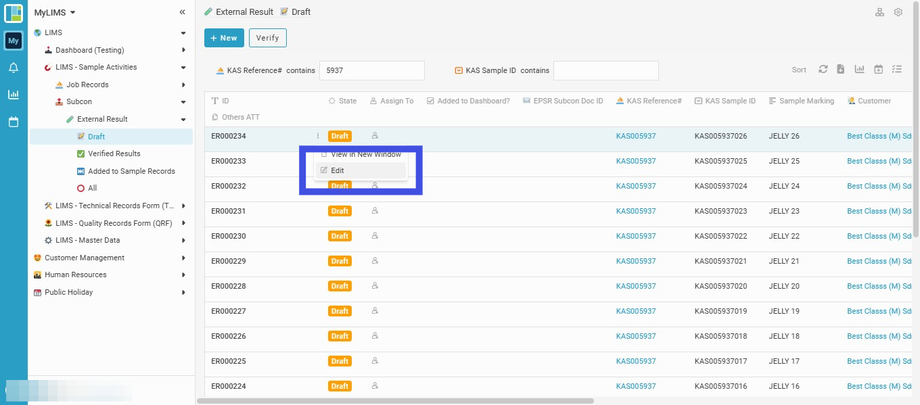Click the assign person icon on row ER000231
Image resolution: width=920 pixels, height=405 pixels.
375,210
